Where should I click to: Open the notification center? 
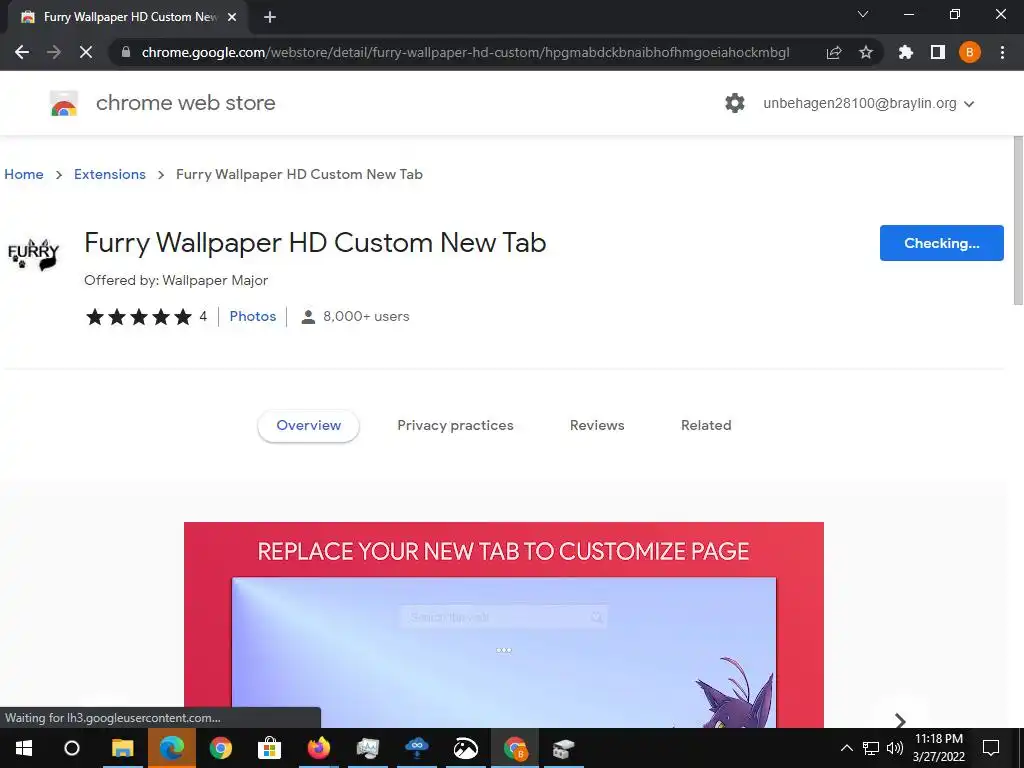pyautogui.click(x=991, y=748)
